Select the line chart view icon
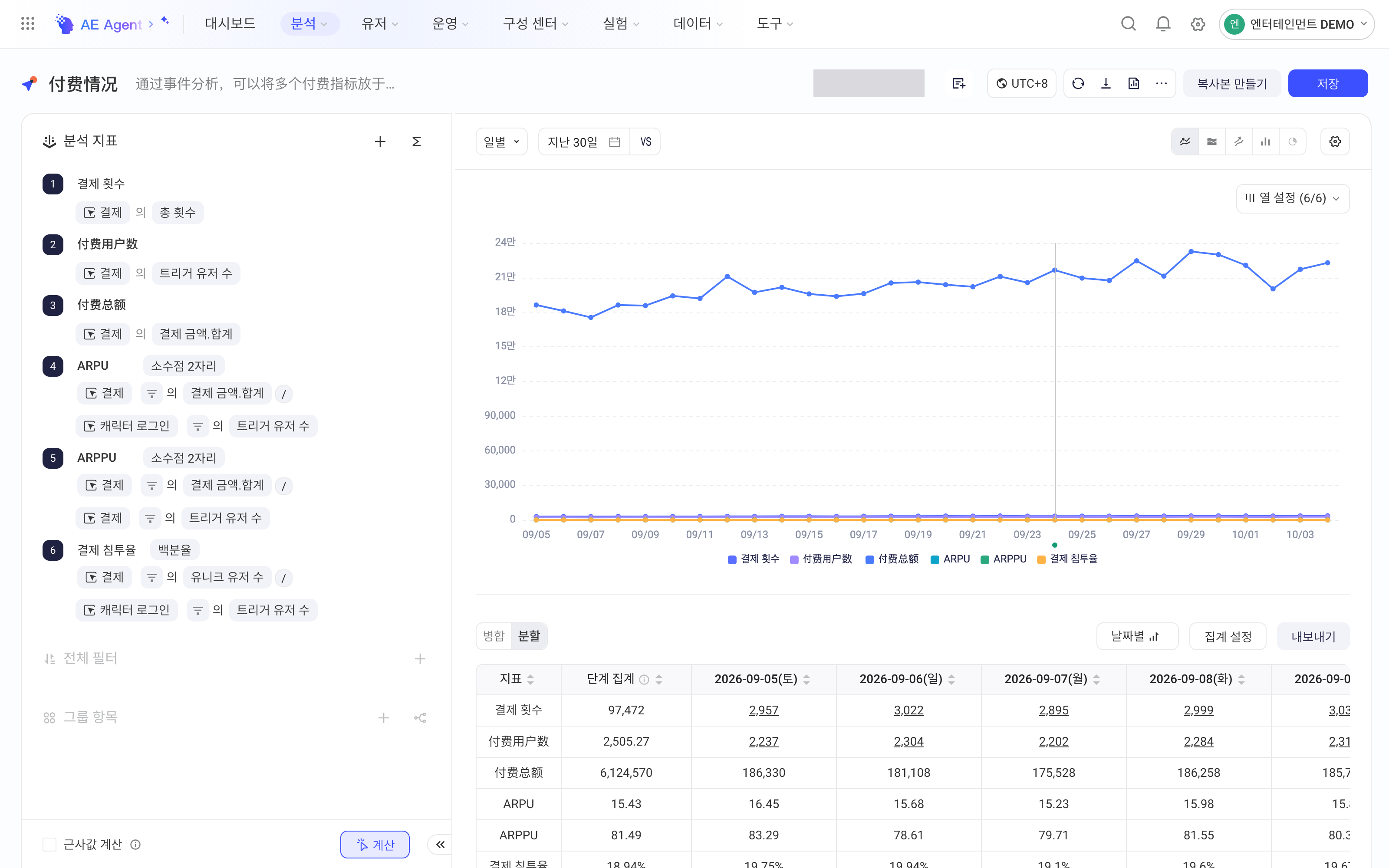The width and height of the screenshot is (1389, 868). (x=1185, y=141)
